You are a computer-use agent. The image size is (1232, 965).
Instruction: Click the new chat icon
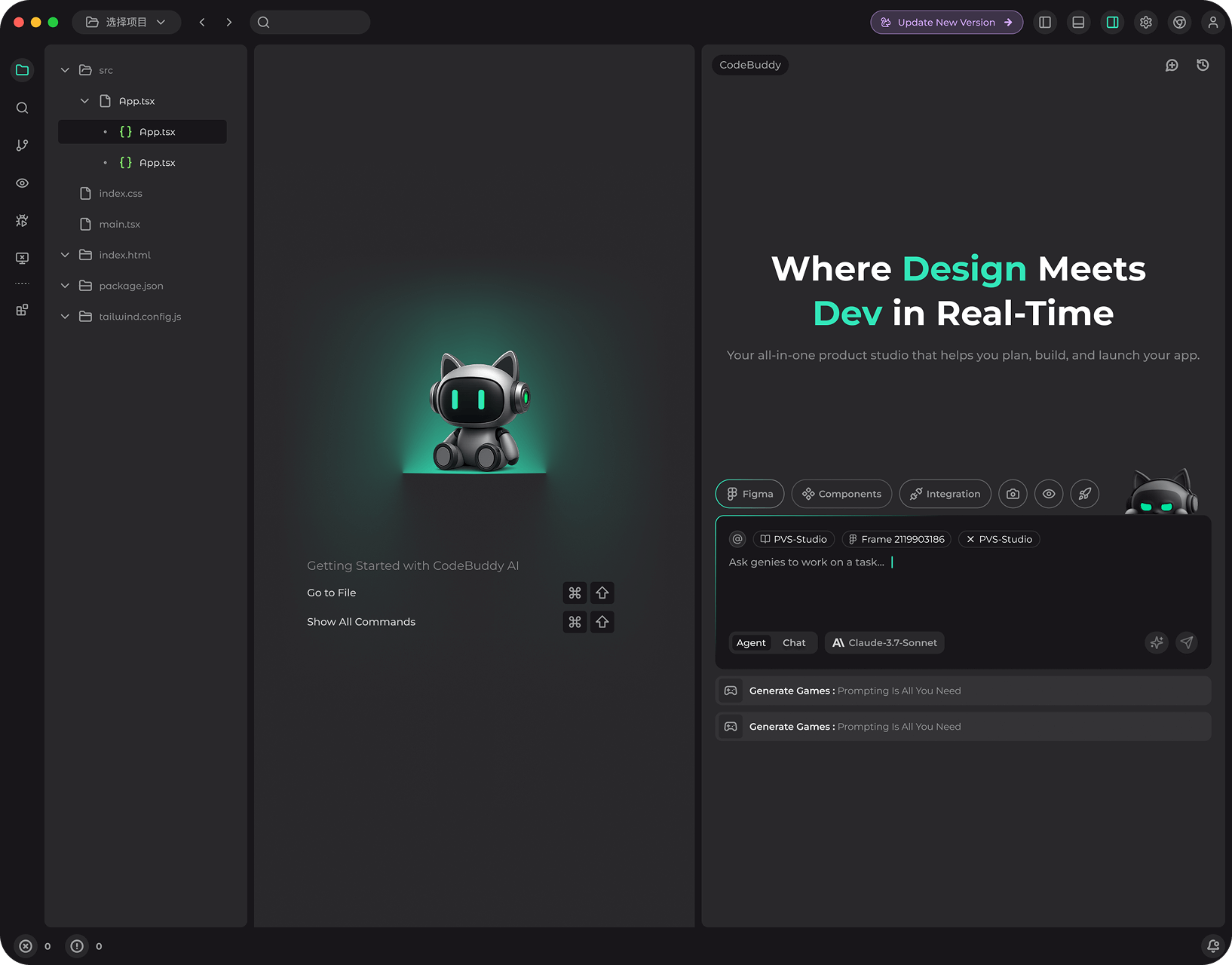[1172, 66]
